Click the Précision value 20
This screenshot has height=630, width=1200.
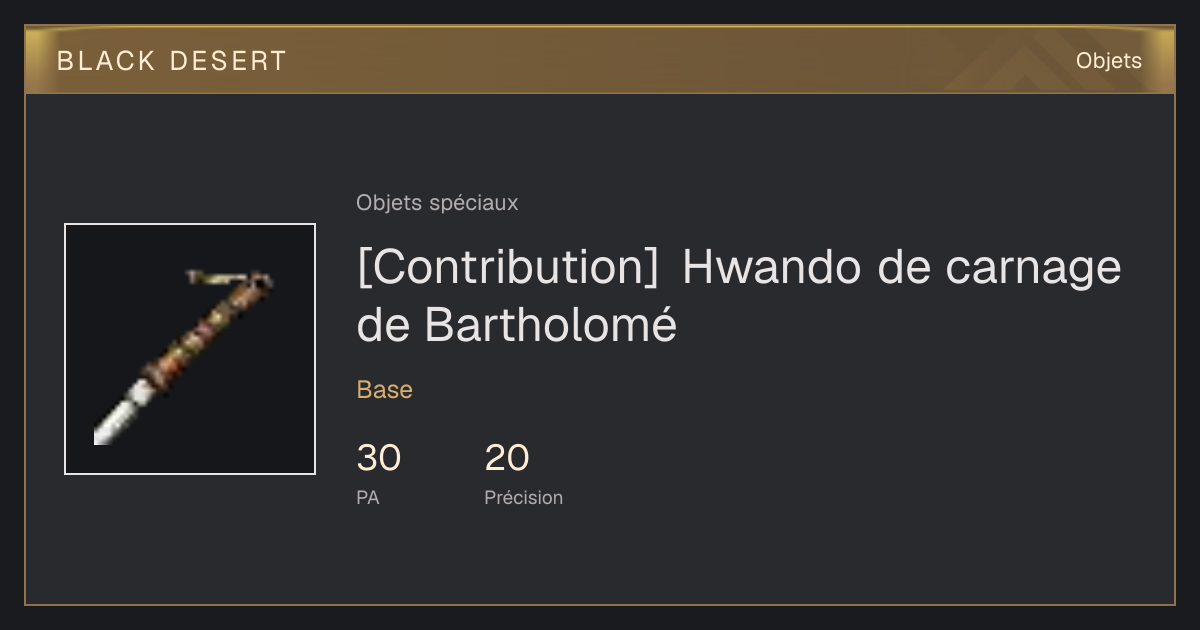click(507, 458)
